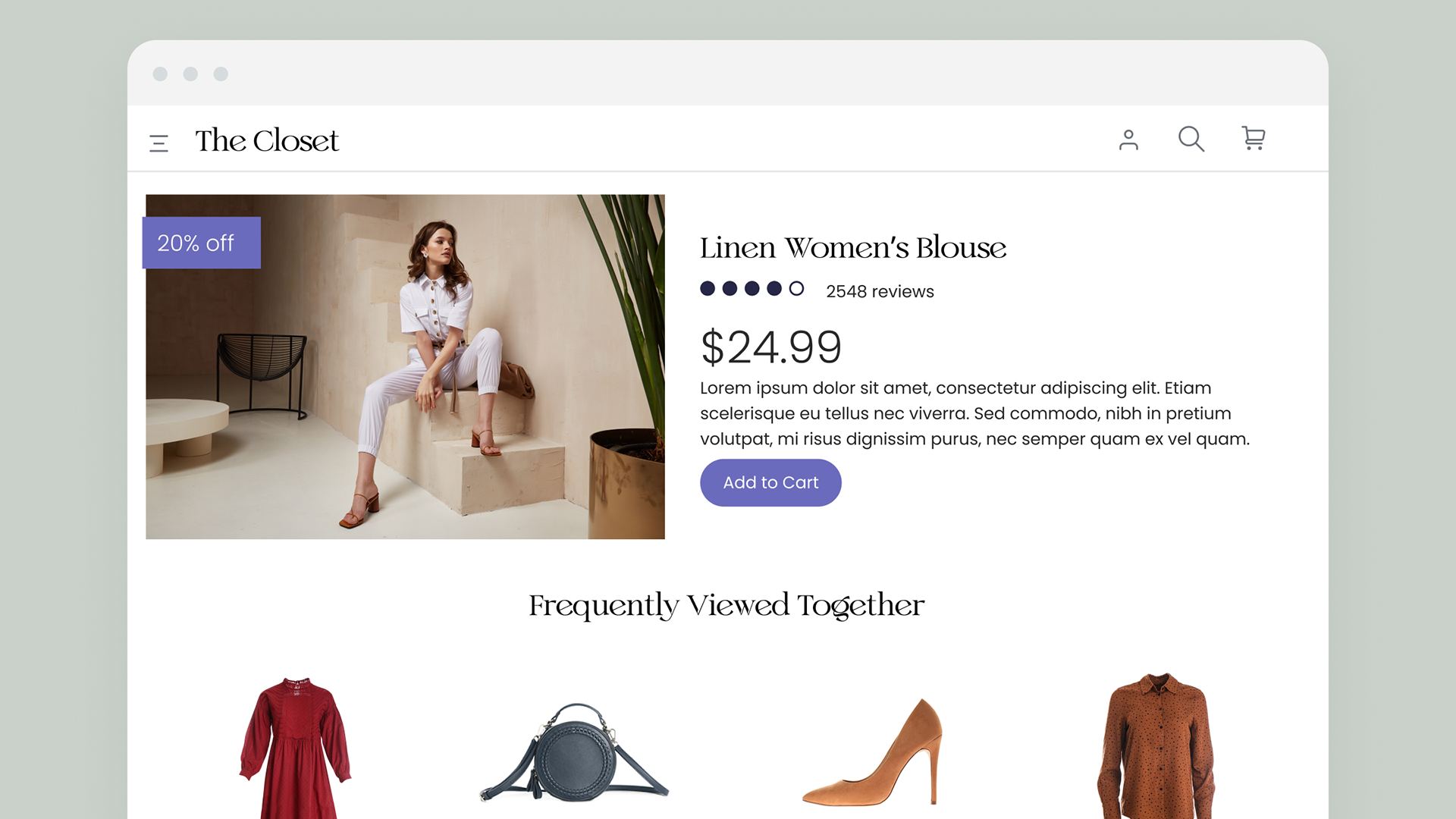The height and width of the screenshot is (819, 1456).
Task: Click the second gray window dot
Action: 190,74
